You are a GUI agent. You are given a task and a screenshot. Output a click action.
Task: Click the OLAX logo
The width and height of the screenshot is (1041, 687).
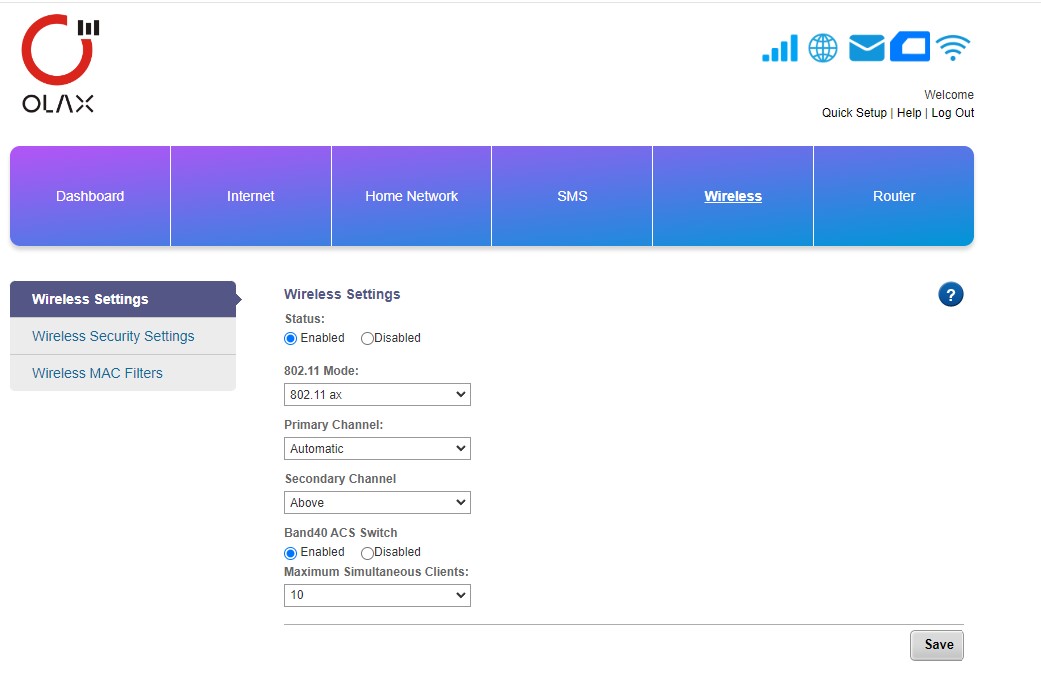point(59,63)
